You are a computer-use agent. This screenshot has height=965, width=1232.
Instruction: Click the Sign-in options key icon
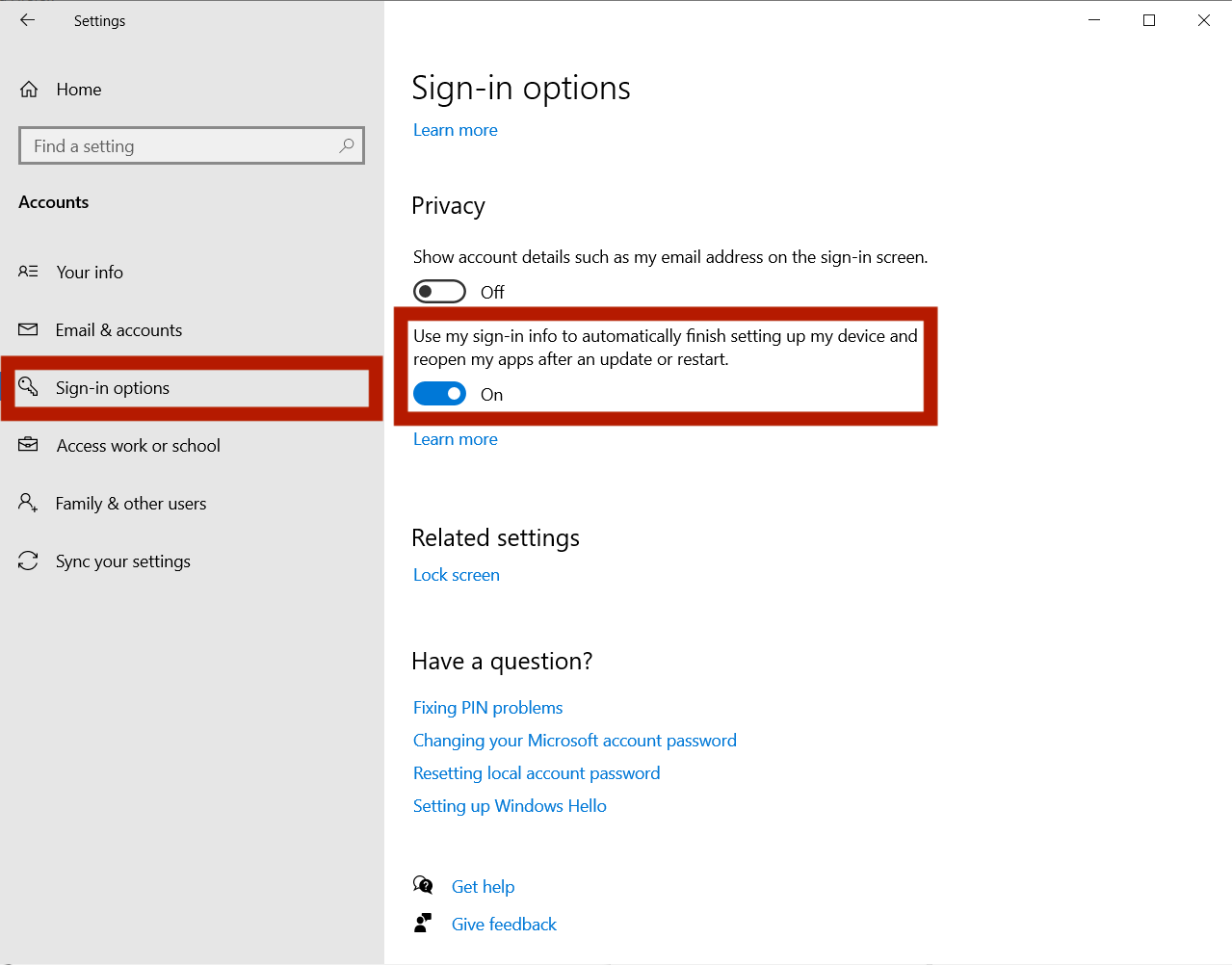click(x=28, y=387)
